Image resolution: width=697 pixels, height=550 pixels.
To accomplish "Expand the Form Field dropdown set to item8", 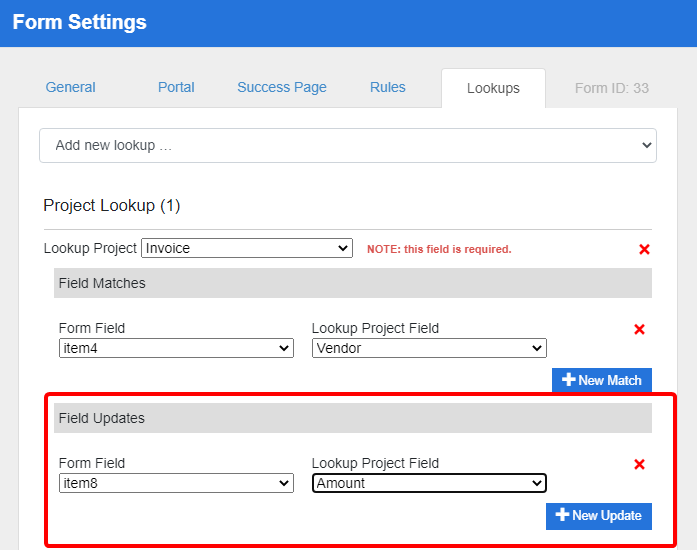I will pyautogui.click(x=176, y=483).
